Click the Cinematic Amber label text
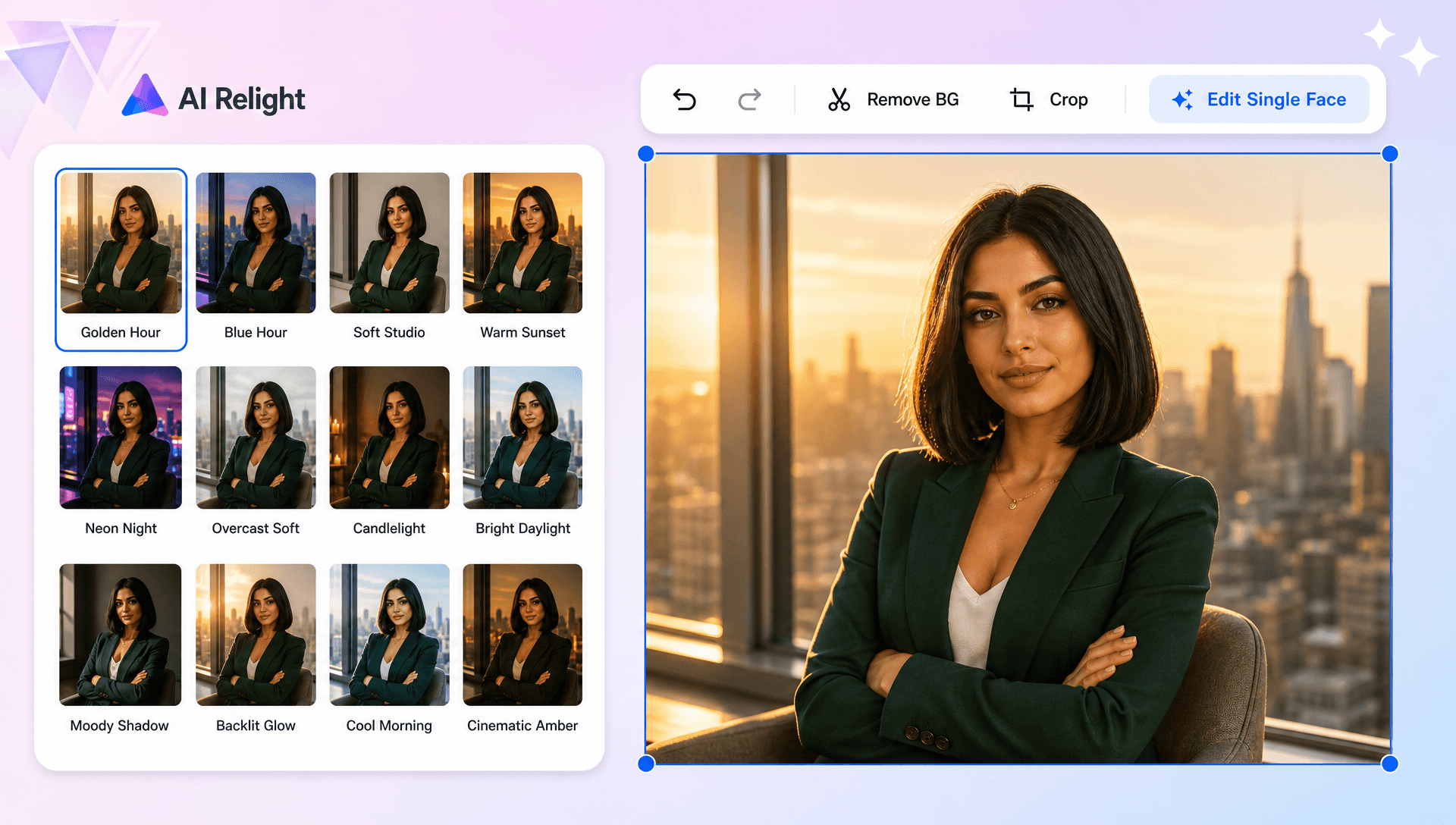Viewport: 1456px width, 825px height. pyautogui.click(x=522, y=726)
